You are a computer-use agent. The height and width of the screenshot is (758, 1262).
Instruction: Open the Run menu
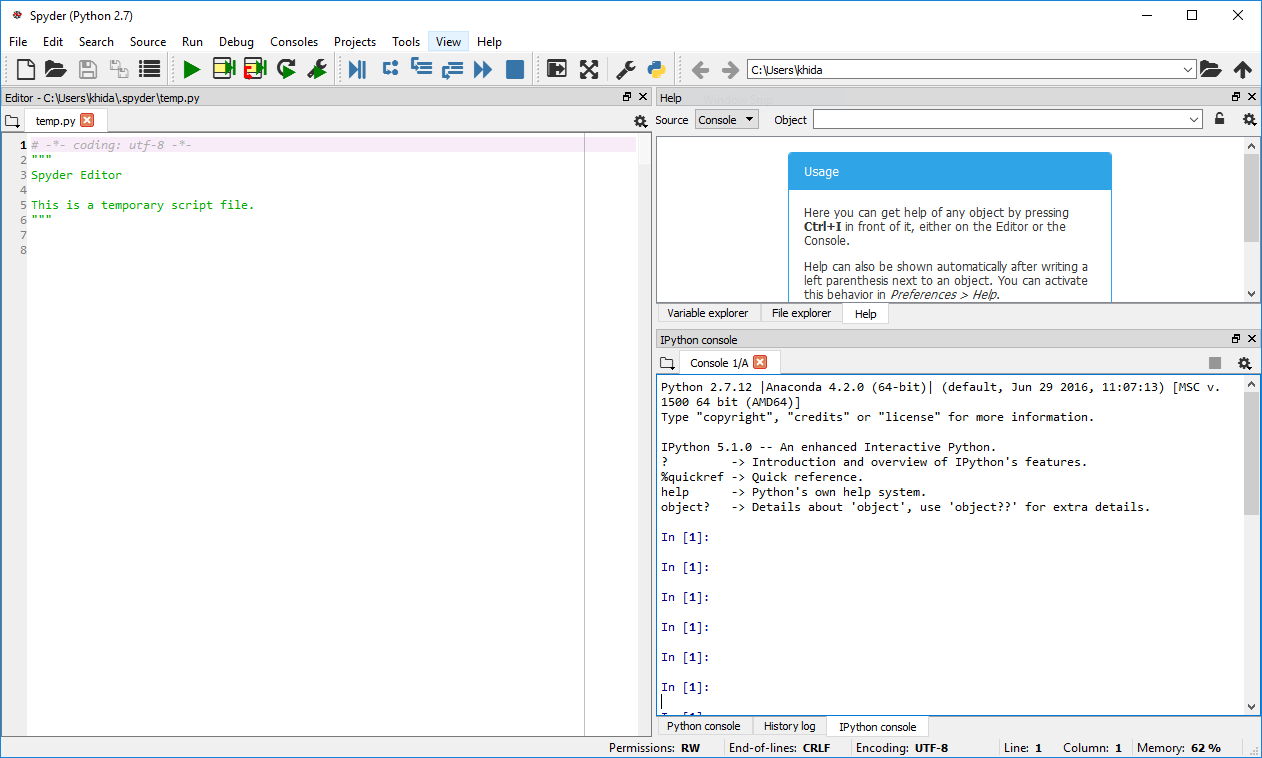coord(192,41)
